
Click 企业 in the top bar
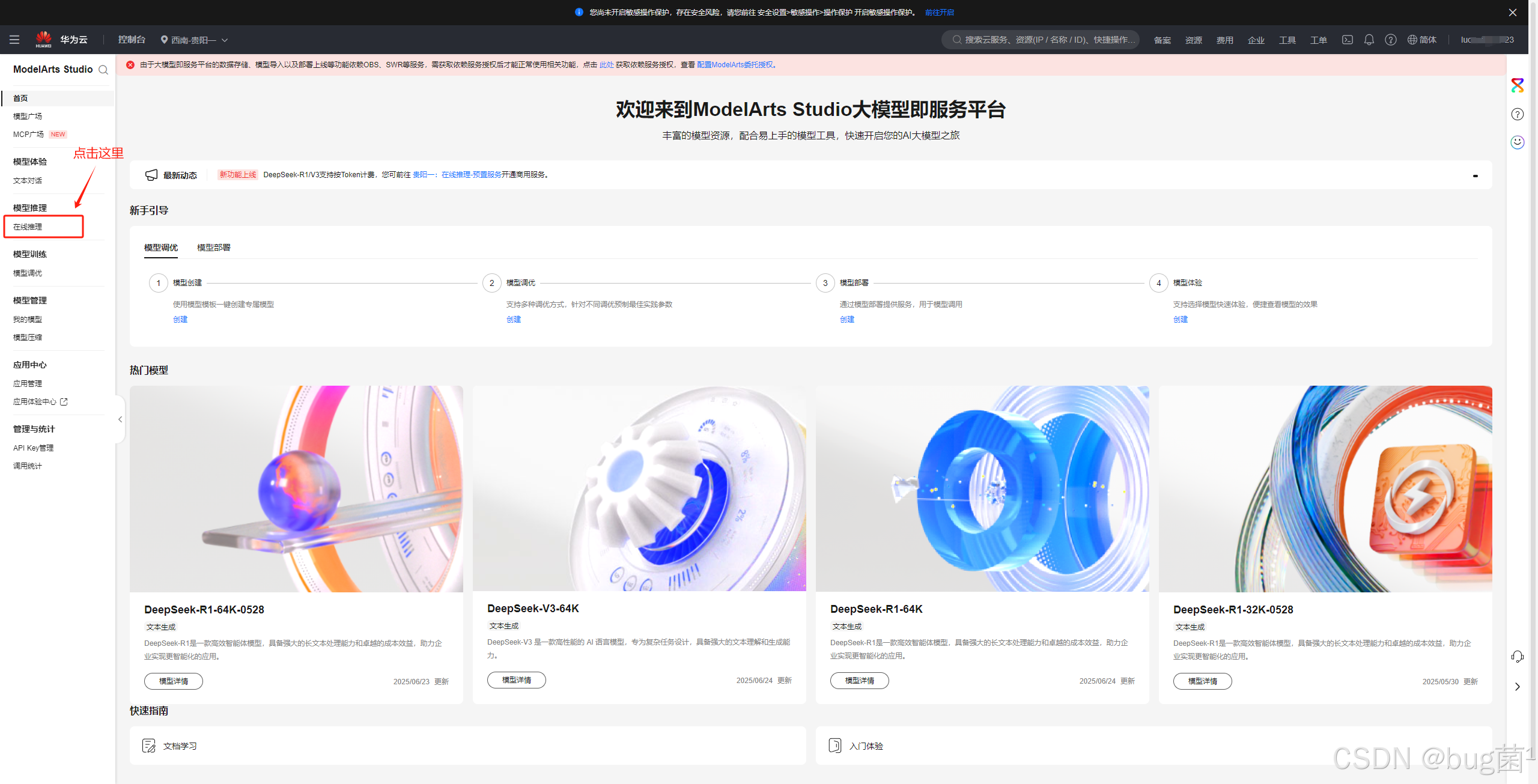(1256, 40)
